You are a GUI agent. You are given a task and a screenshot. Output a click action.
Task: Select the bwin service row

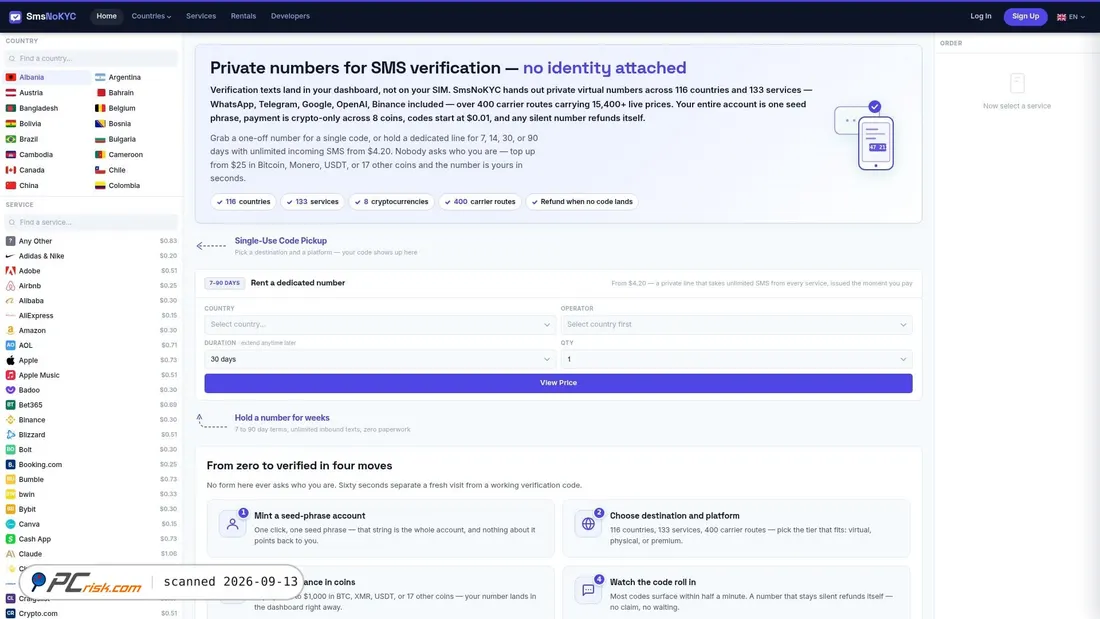pyautogui.click(x=91, y=494)
